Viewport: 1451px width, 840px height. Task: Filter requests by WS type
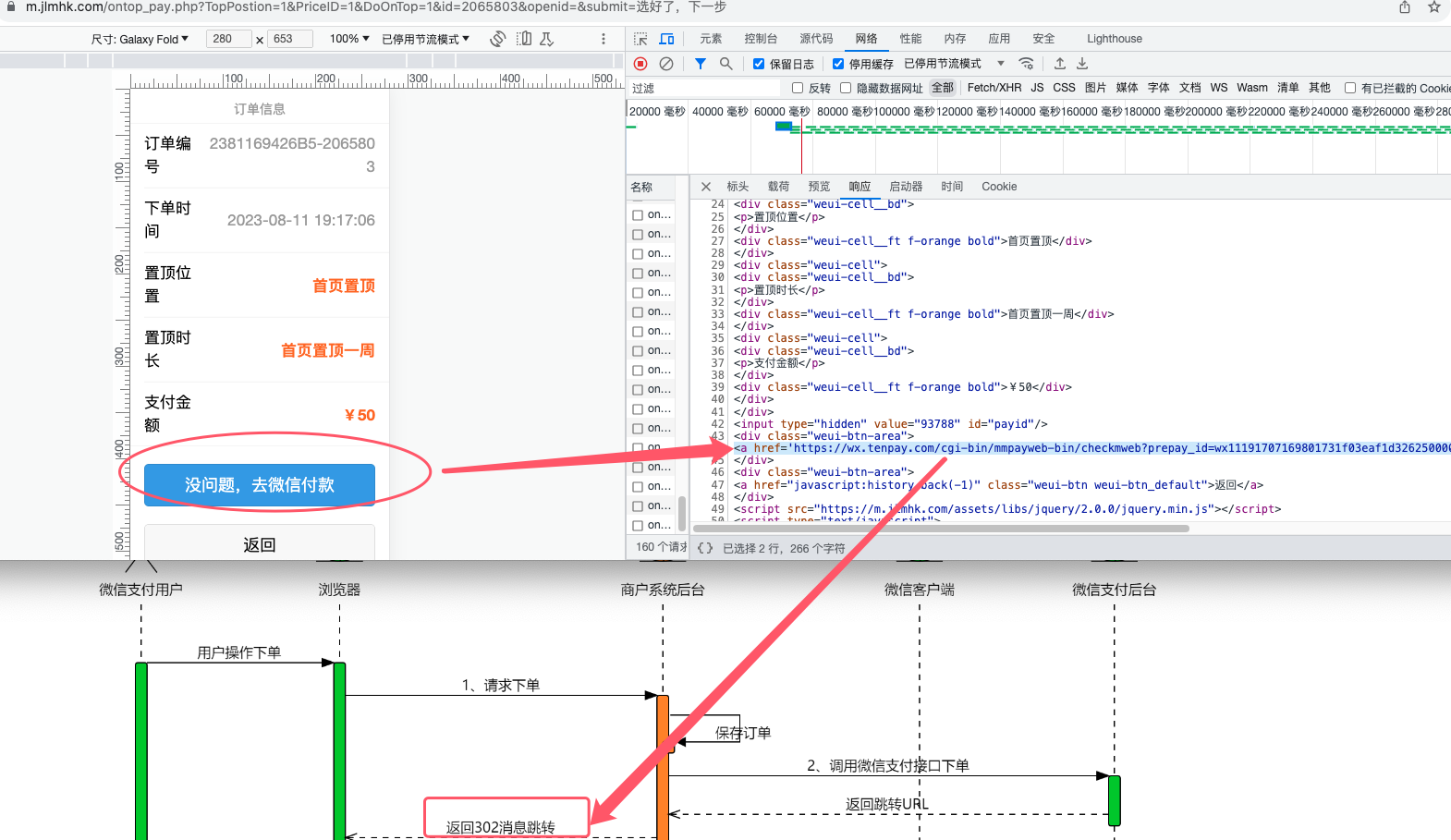tap(1219, 88)
